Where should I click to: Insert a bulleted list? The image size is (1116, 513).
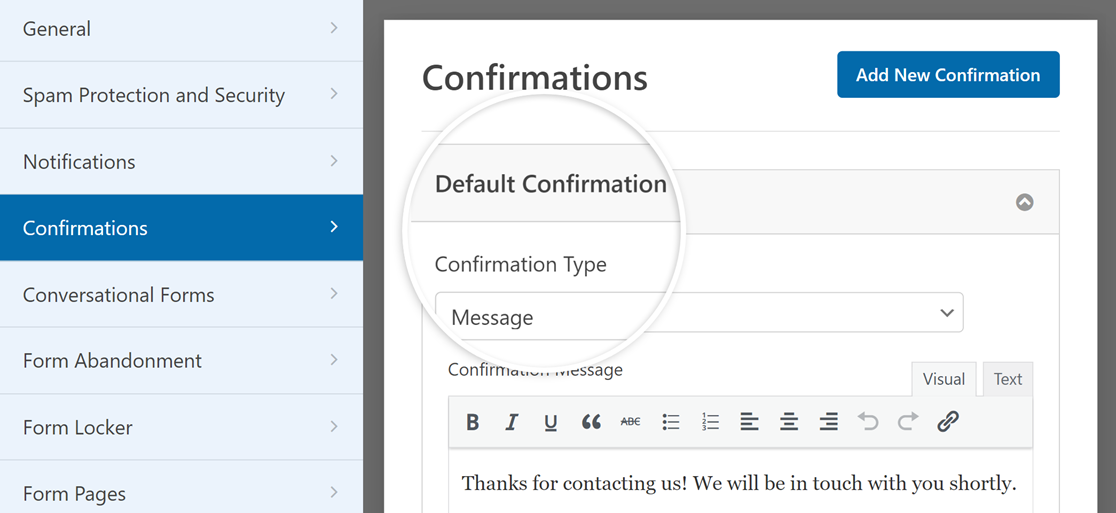click(671, 422)
